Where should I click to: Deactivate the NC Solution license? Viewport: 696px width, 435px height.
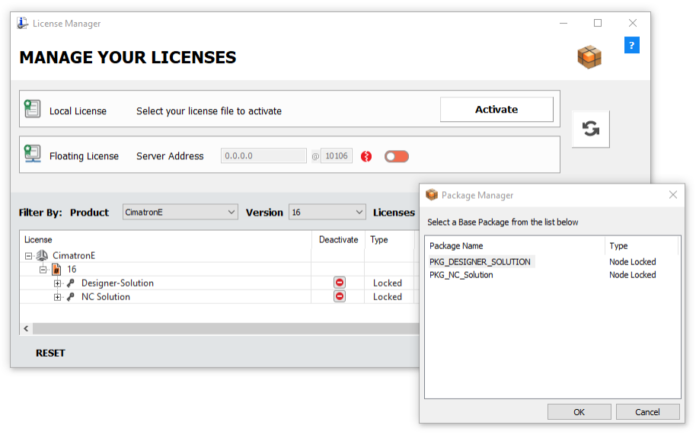(x=339, y=298)
